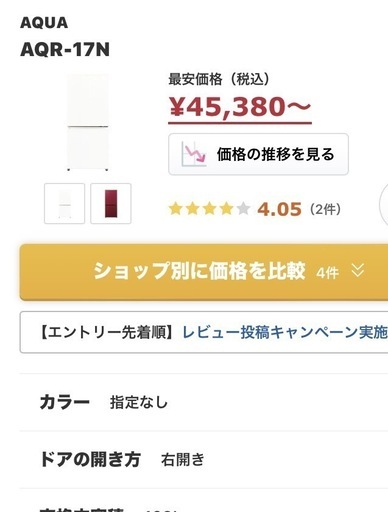The width and height of the screenshot is (388, 512).
Task: Select the ドアの開き方 右開き row
Action: (x=204, y=459)
